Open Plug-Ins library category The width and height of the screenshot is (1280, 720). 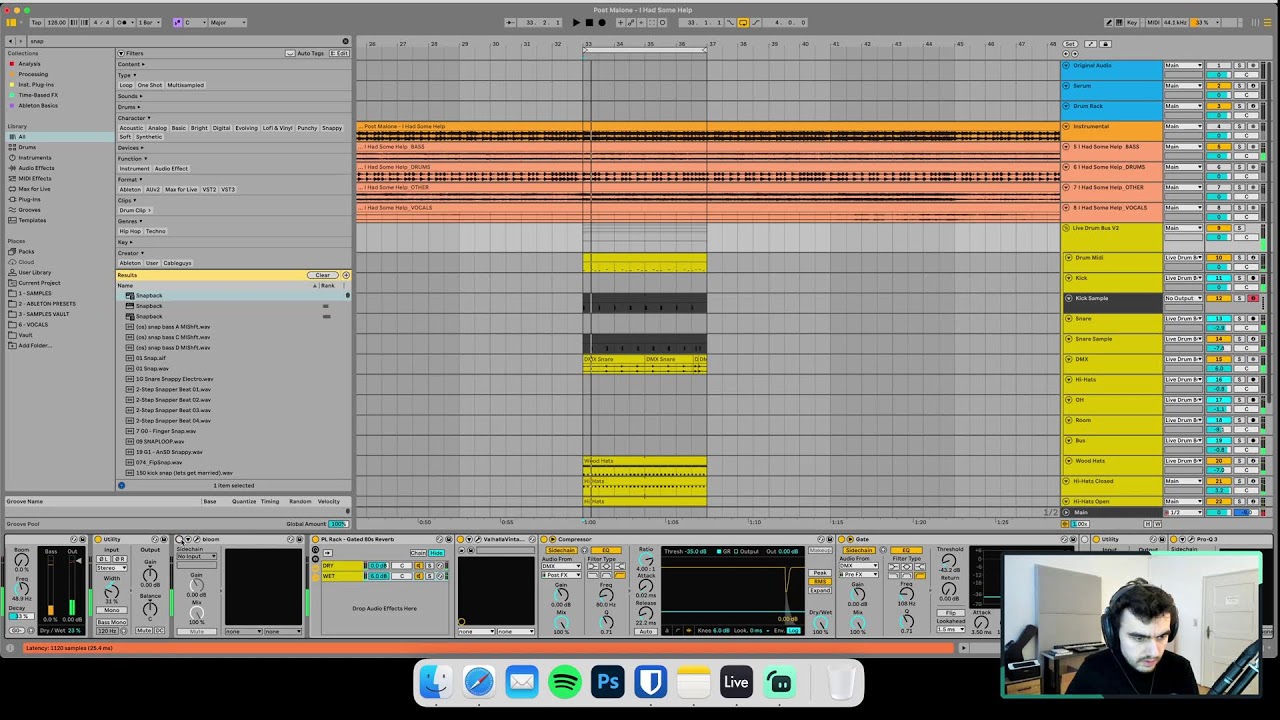pyautogui.click(x=29, y=199)
